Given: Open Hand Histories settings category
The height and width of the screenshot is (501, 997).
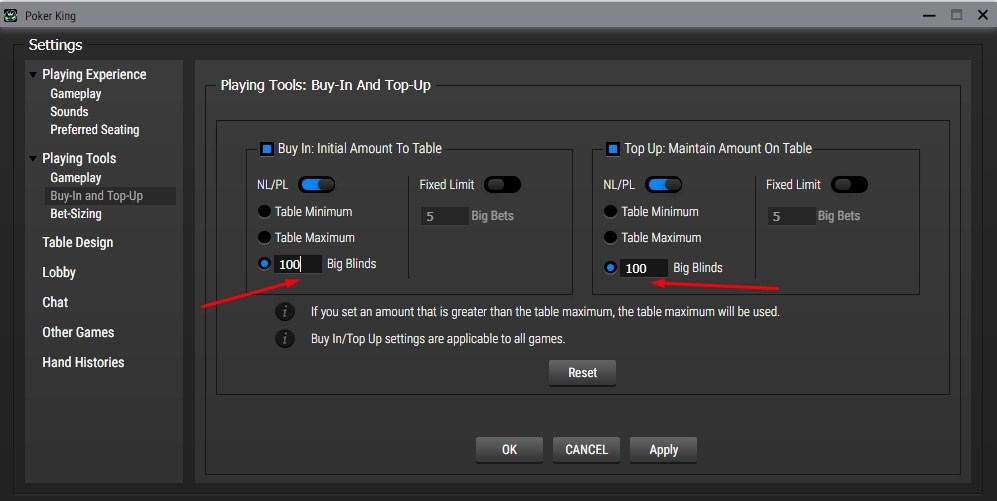Looking at the screenshot, I should pyautogui.click(x=83, y=362).
